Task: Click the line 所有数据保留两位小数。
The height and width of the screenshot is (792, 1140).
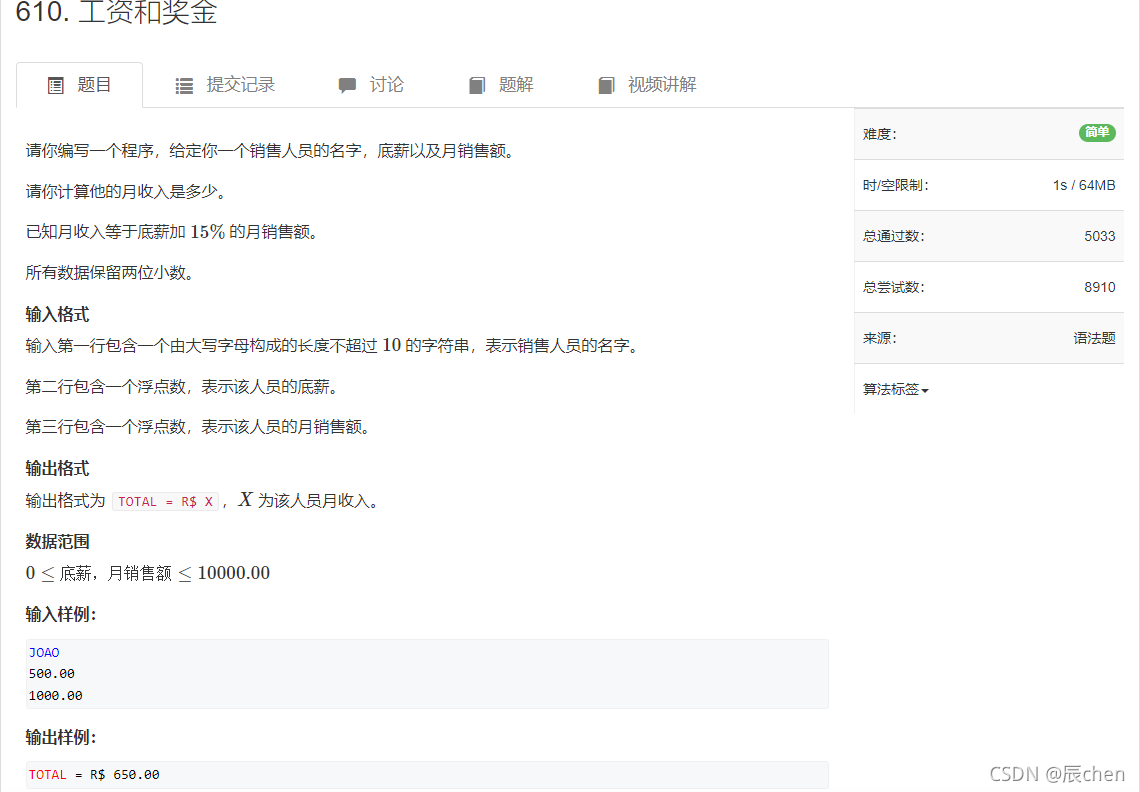Action: click(x=109, y=273)
